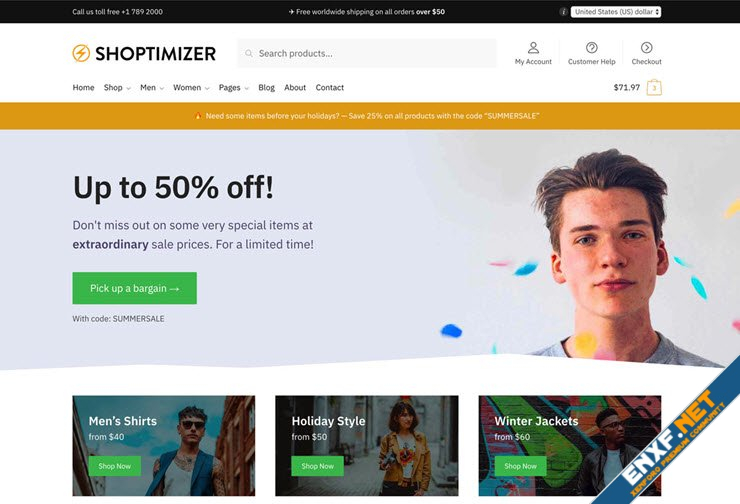The image size is (740, 504).
Task: Click the Shoptimizer lightning bolt logo
Action: (x=81, y=53)
